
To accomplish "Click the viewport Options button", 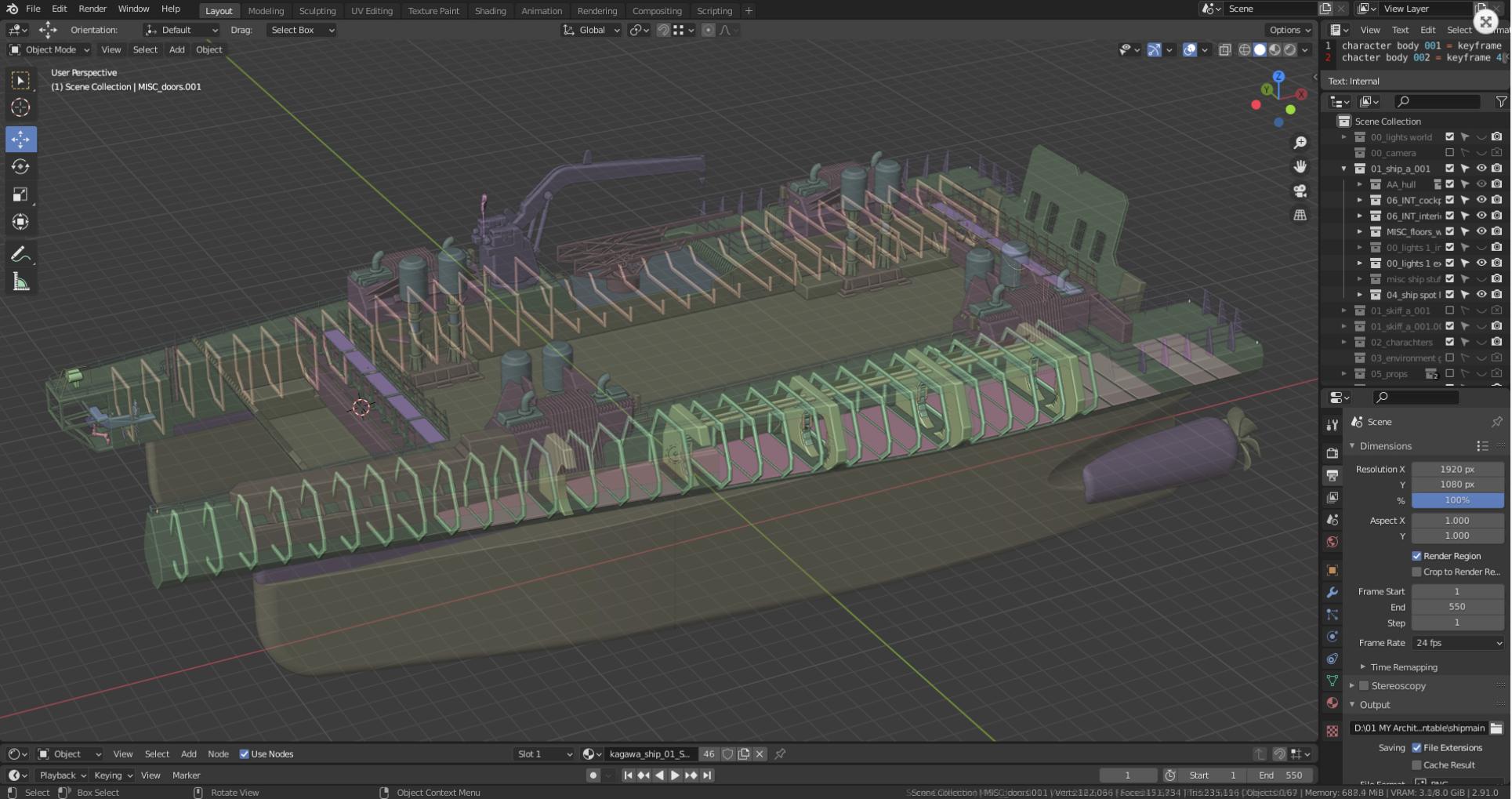I will [1289, 30].
